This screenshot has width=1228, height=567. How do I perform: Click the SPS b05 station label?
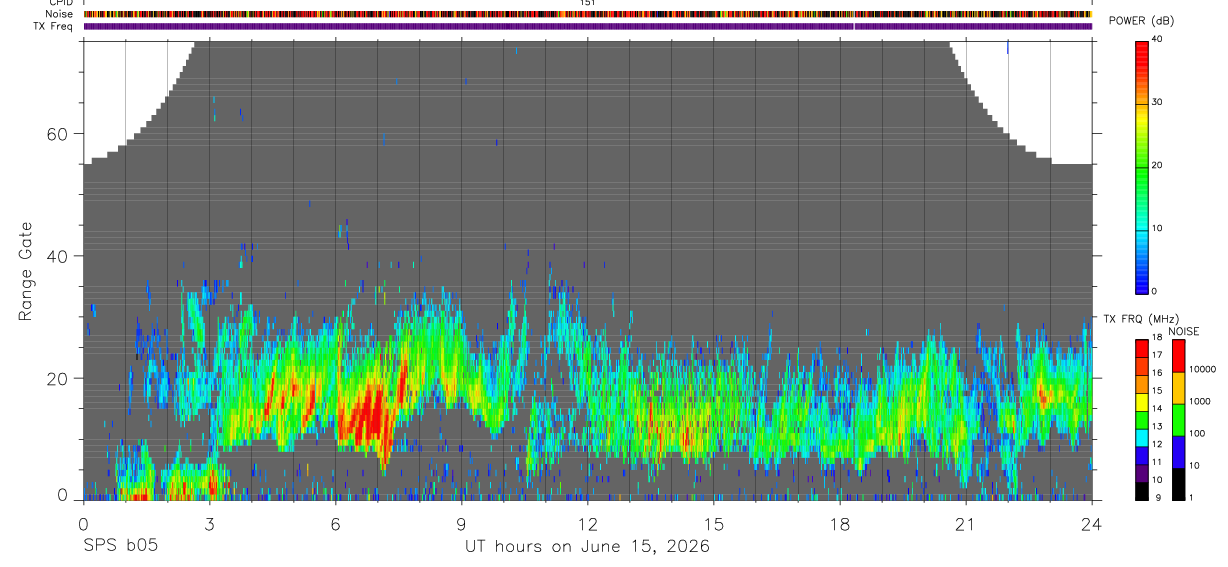[120, 546]
